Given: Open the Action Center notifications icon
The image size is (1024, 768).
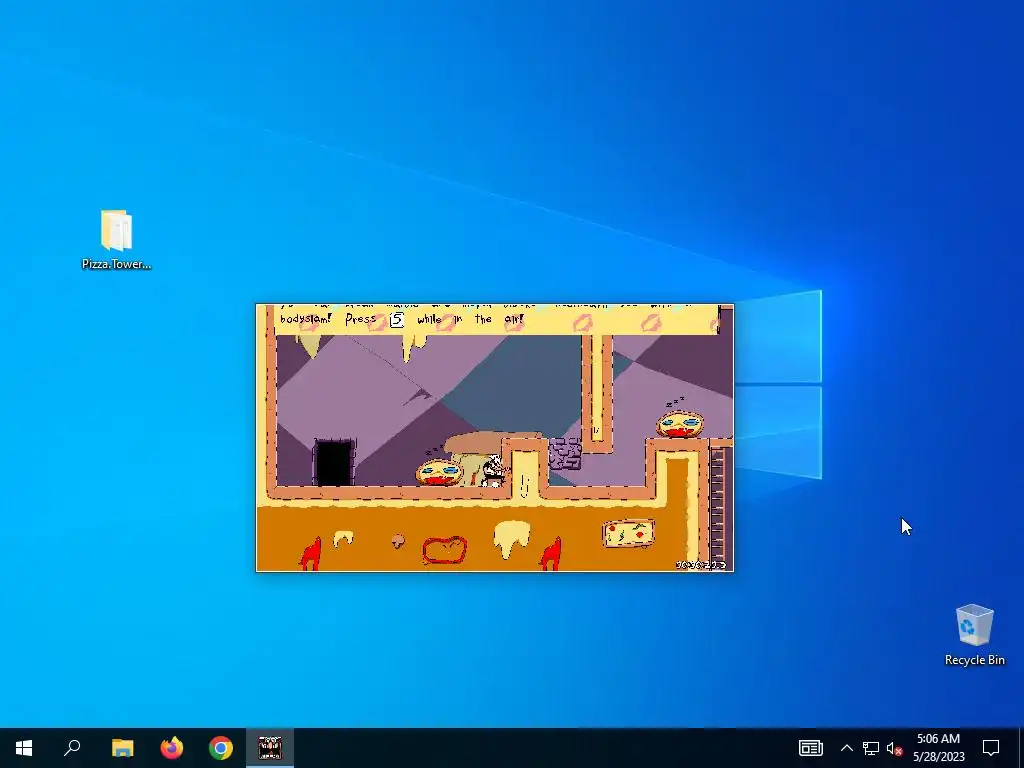Looking at the screenshot, I should pyautogui.click(x=991, y=748).
